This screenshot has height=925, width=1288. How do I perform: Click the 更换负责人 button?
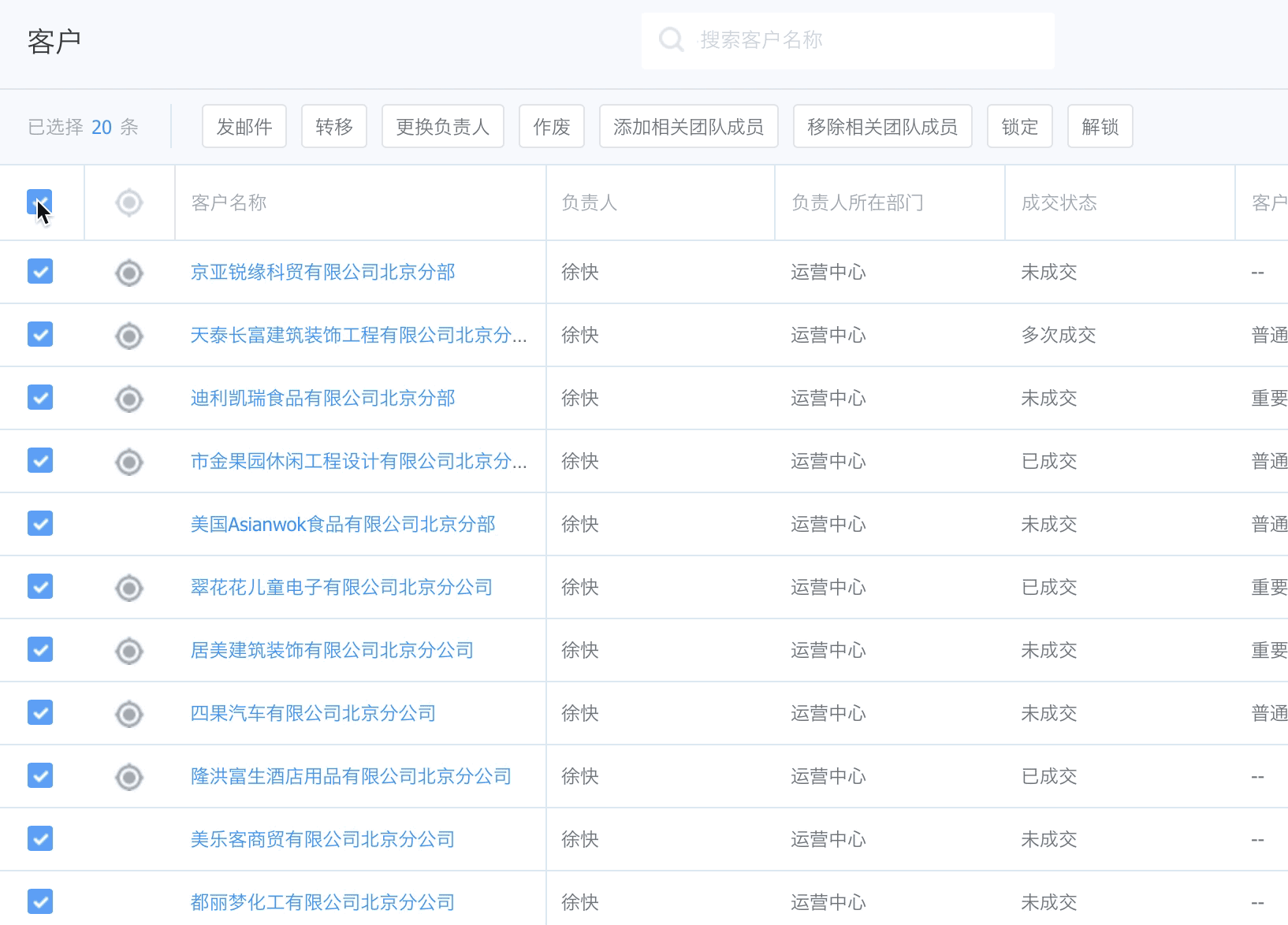442,126
